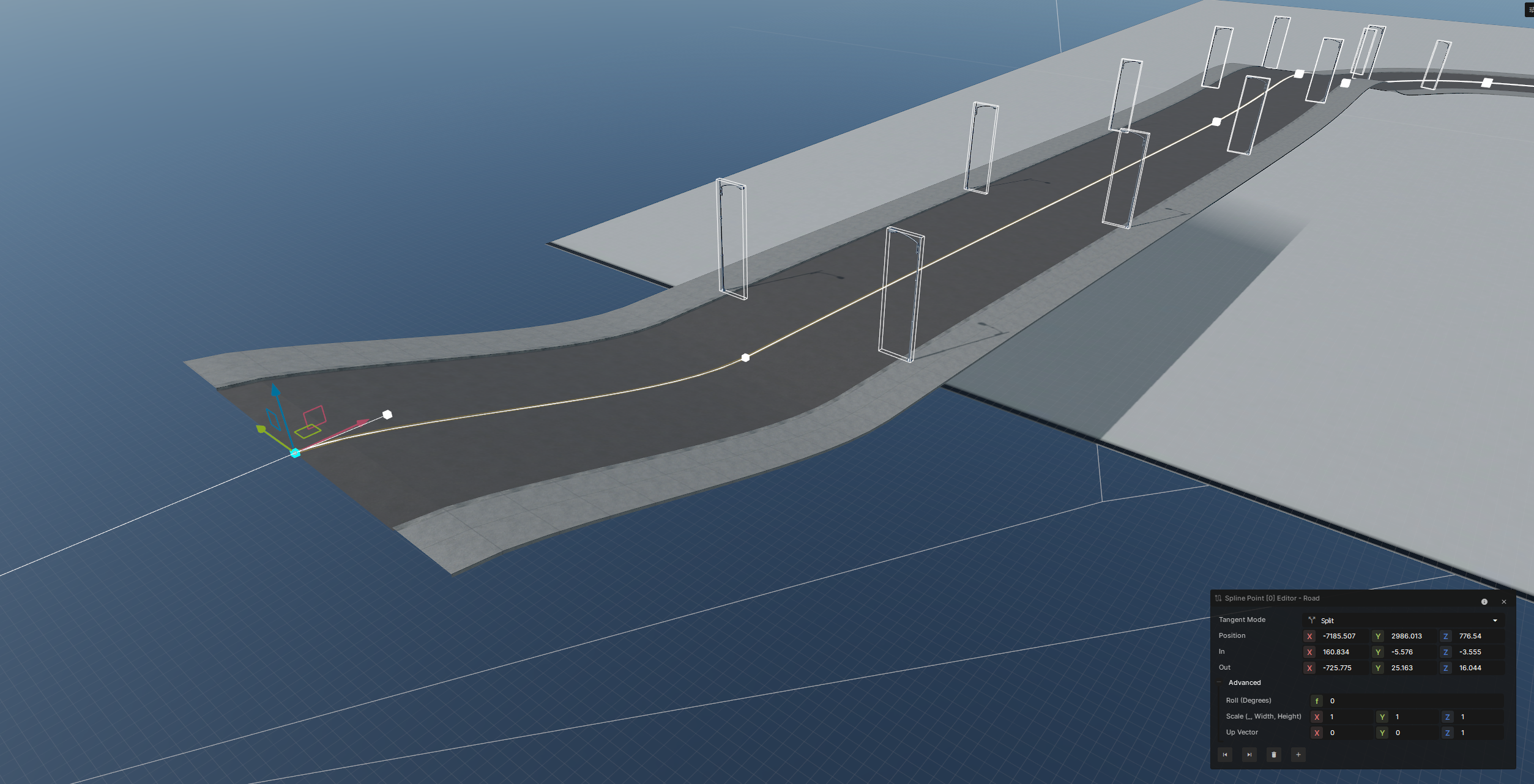The width and height of the screenshot is (1534, 784).
Task: Click the blue Z-axis gizmo arrow
Action: 275,391
